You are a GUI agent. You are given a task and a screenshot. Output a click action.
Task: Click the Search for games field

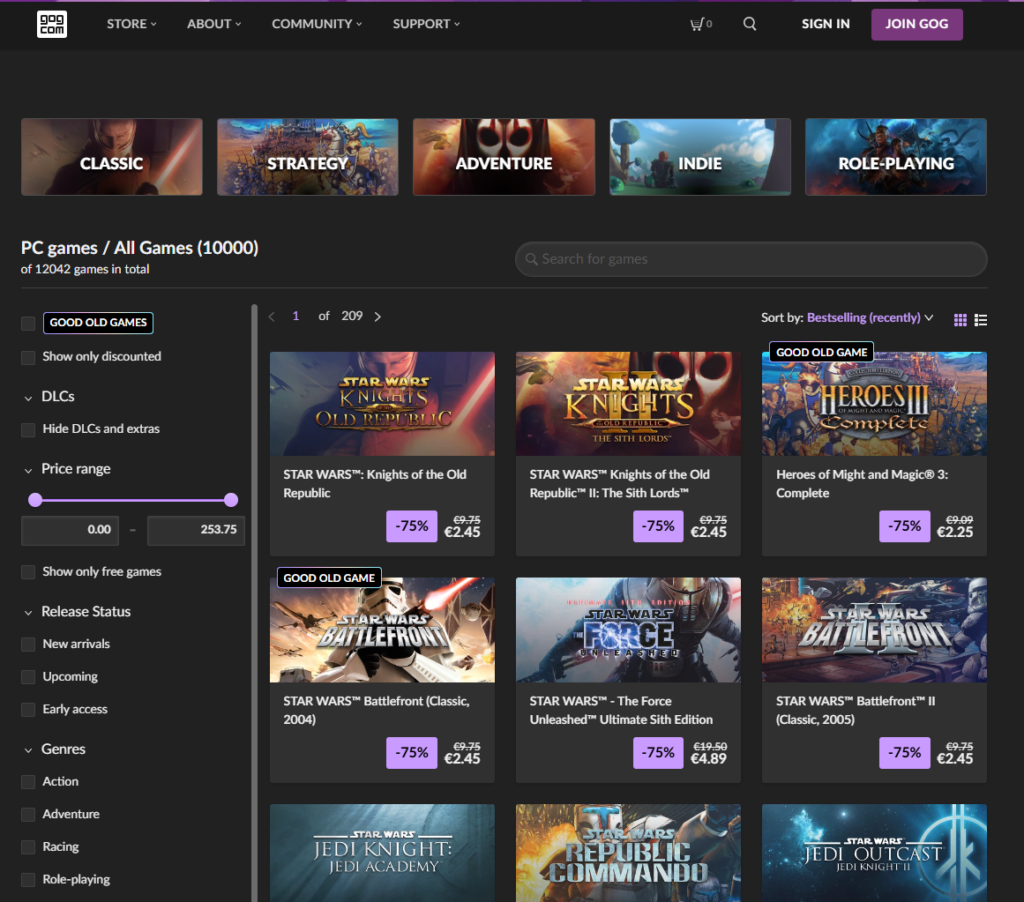pos(751,259)
